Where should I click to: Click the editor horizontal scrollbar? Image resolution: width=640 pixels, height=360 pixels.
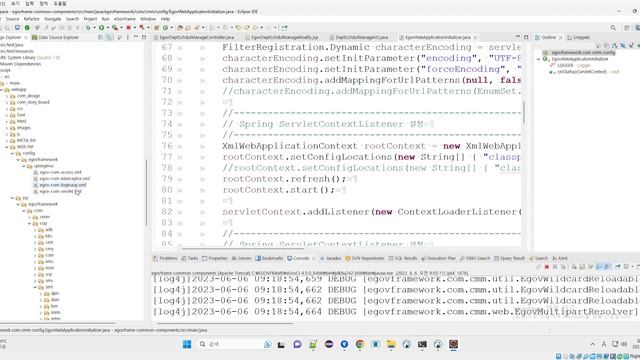pyautogui.click(x=243, y=248)
